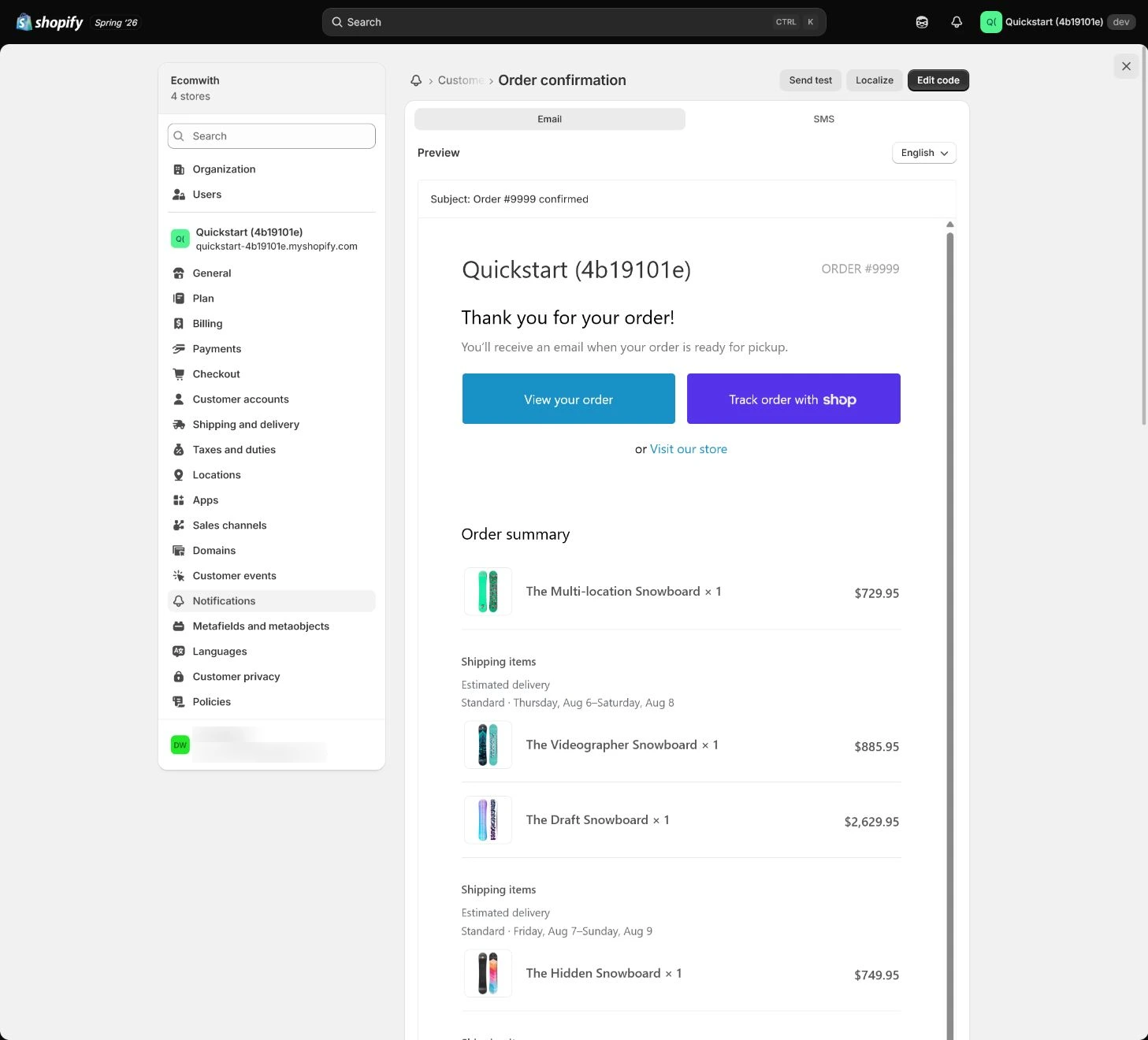
Task: Click the DW user profile avatar
Action: coord(180,745)
